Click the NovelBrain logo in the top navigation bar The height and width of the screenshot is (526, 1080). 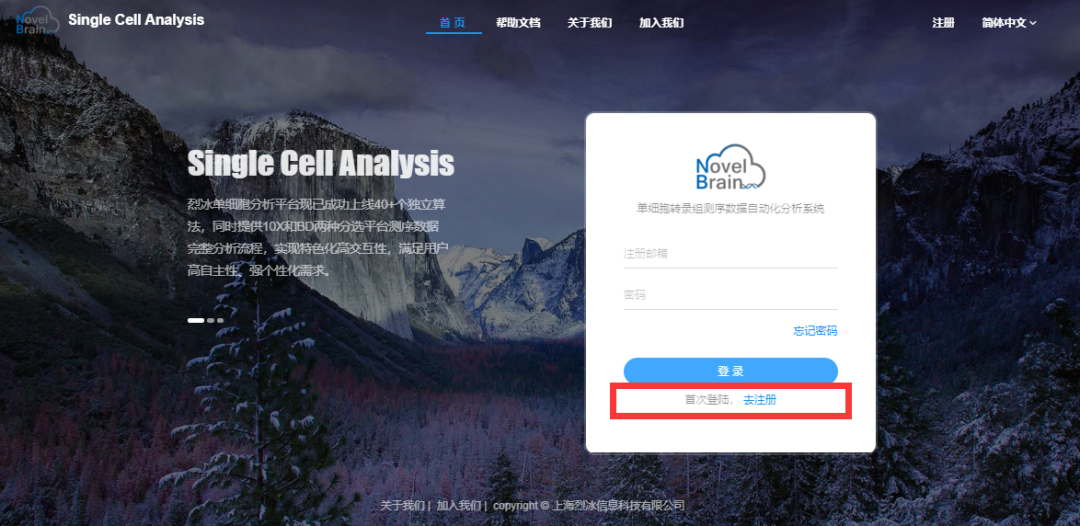point(37,21)
